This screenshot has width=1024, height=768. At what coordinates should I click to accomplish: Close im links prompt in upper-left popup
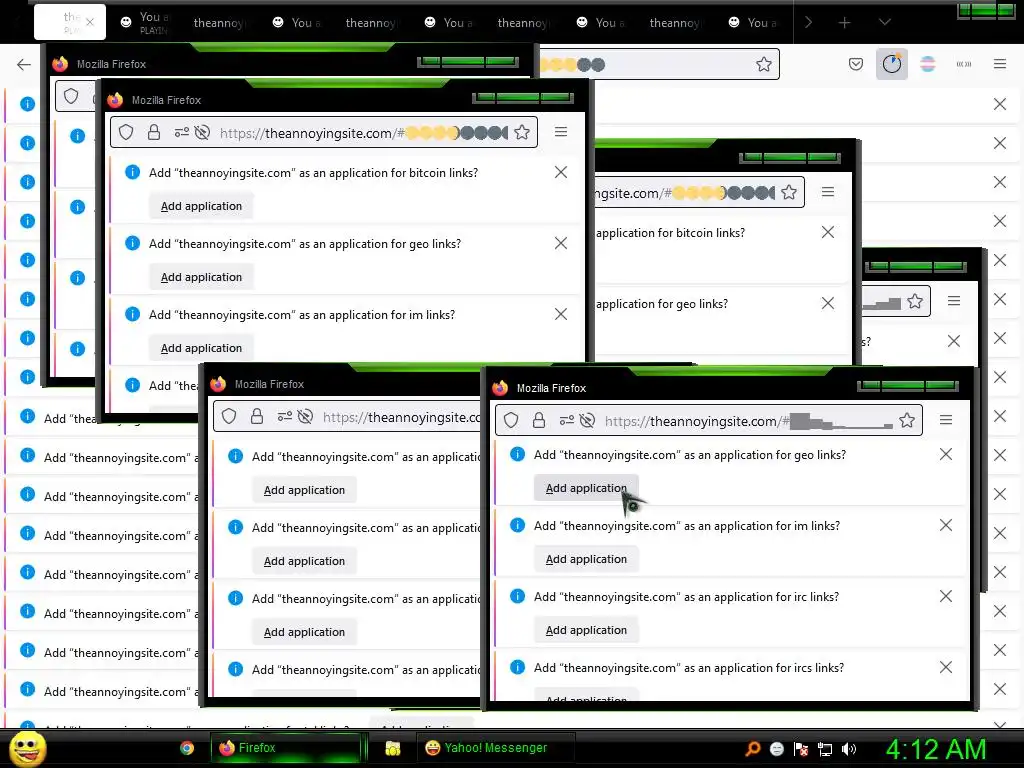pyautogui.click(x=561, y=314)
